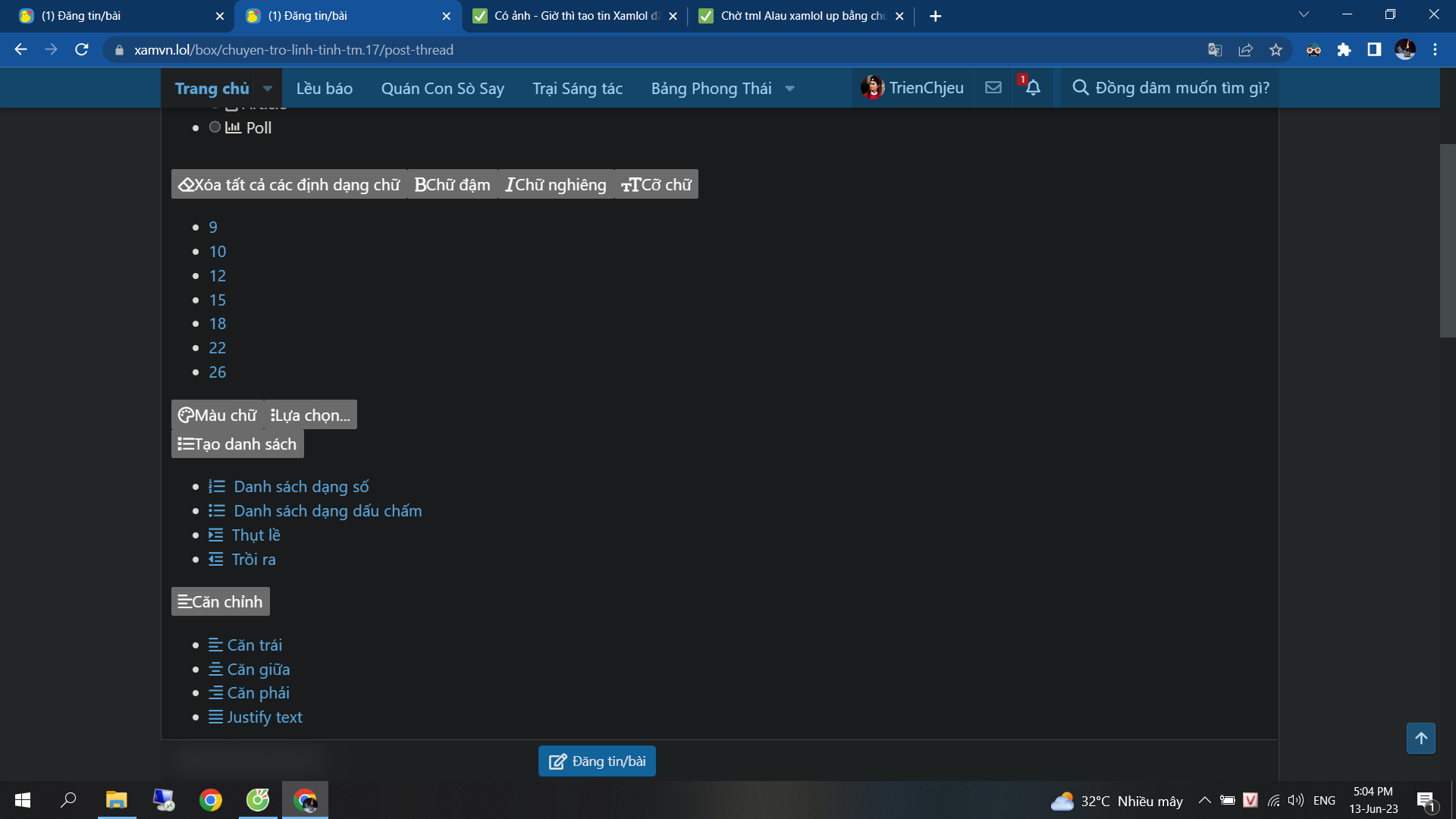The width and height of the screenshot is (1456, 819).
Task: Select the Poll radio button
Action: pos(215,127)
